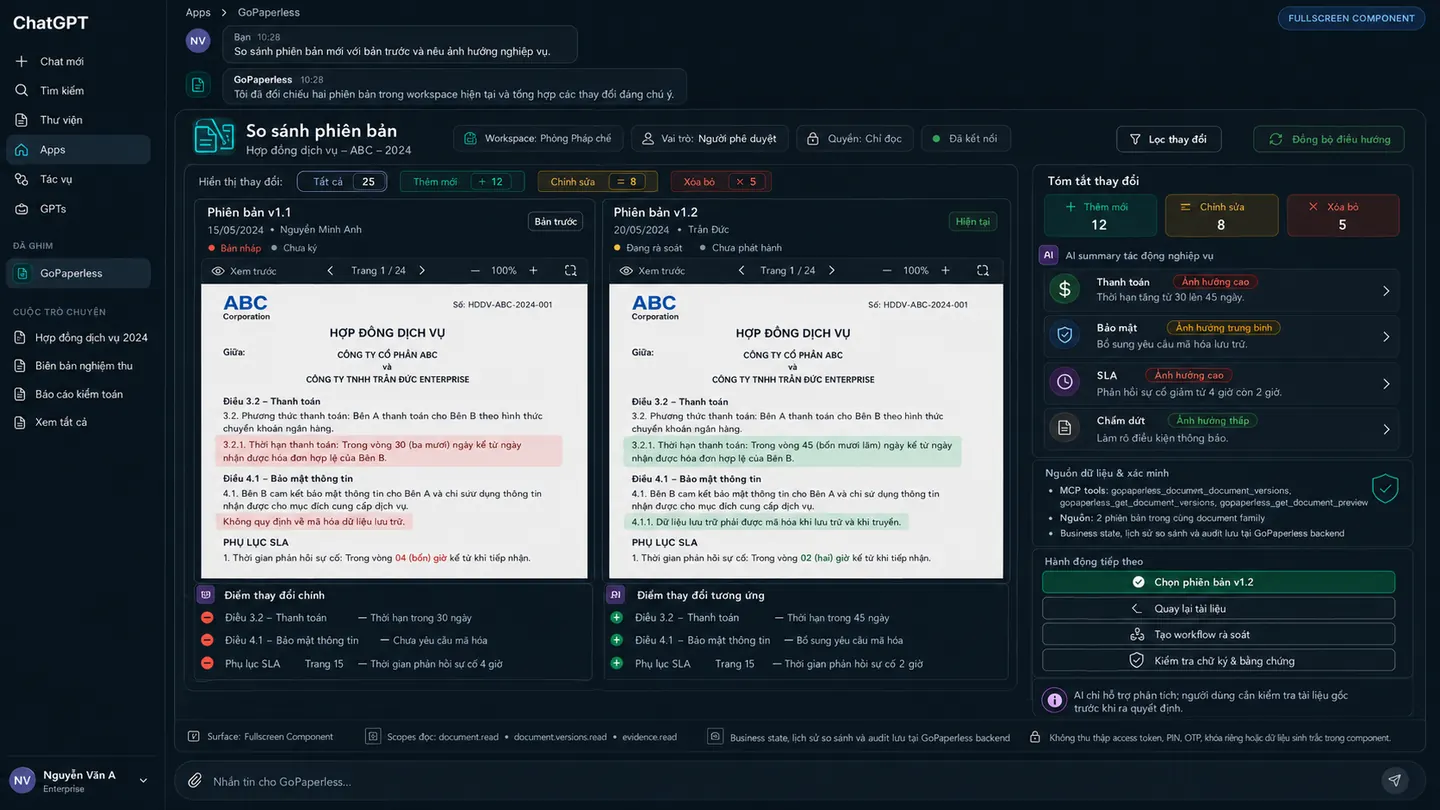Go to previous page in v1.2 preview
The width and height of the screenshot is (1440, 810).
tap(739, 271)
